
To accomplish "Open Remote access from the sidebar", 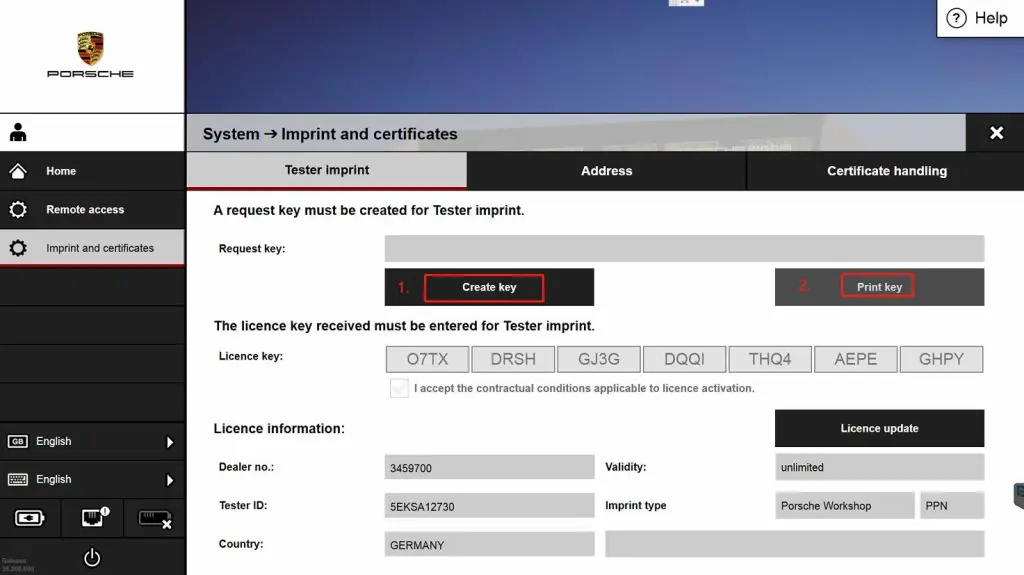I will 85,210.
